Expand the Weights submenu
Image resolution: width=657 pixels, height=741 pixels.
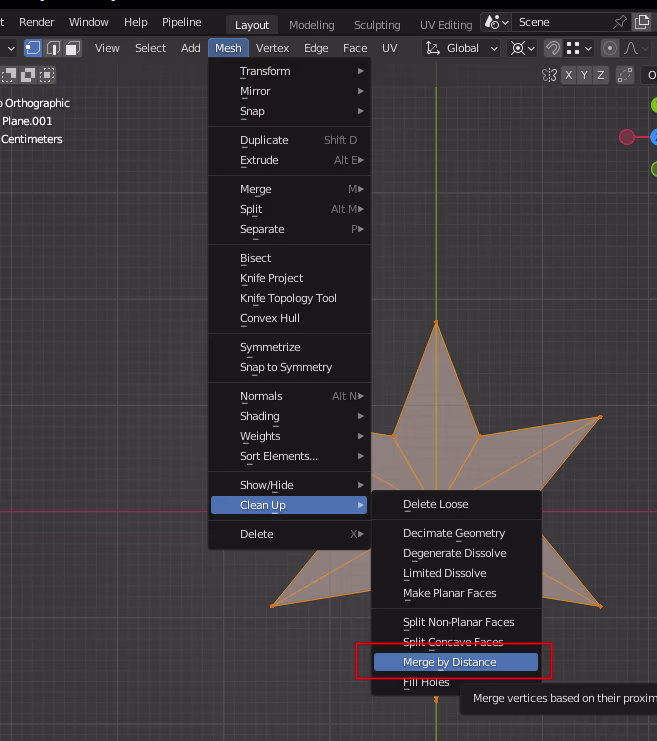point(289,436)
